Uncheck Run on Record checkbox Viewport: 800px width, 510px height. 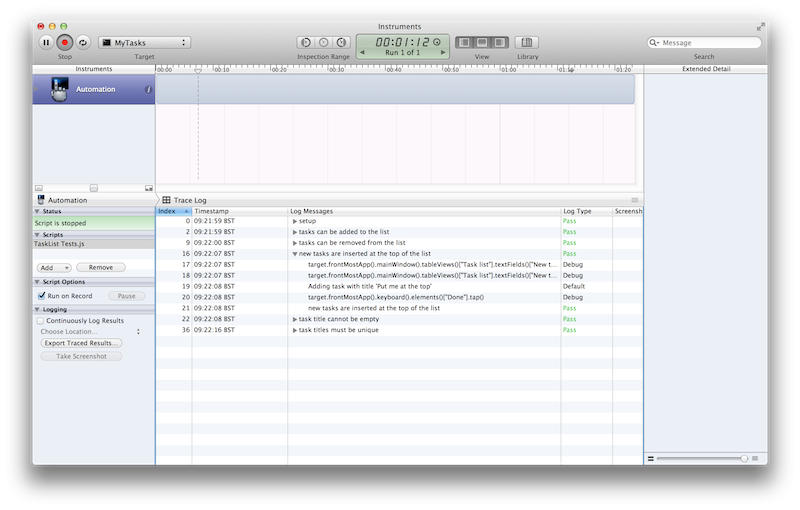[x=42, y=296]
